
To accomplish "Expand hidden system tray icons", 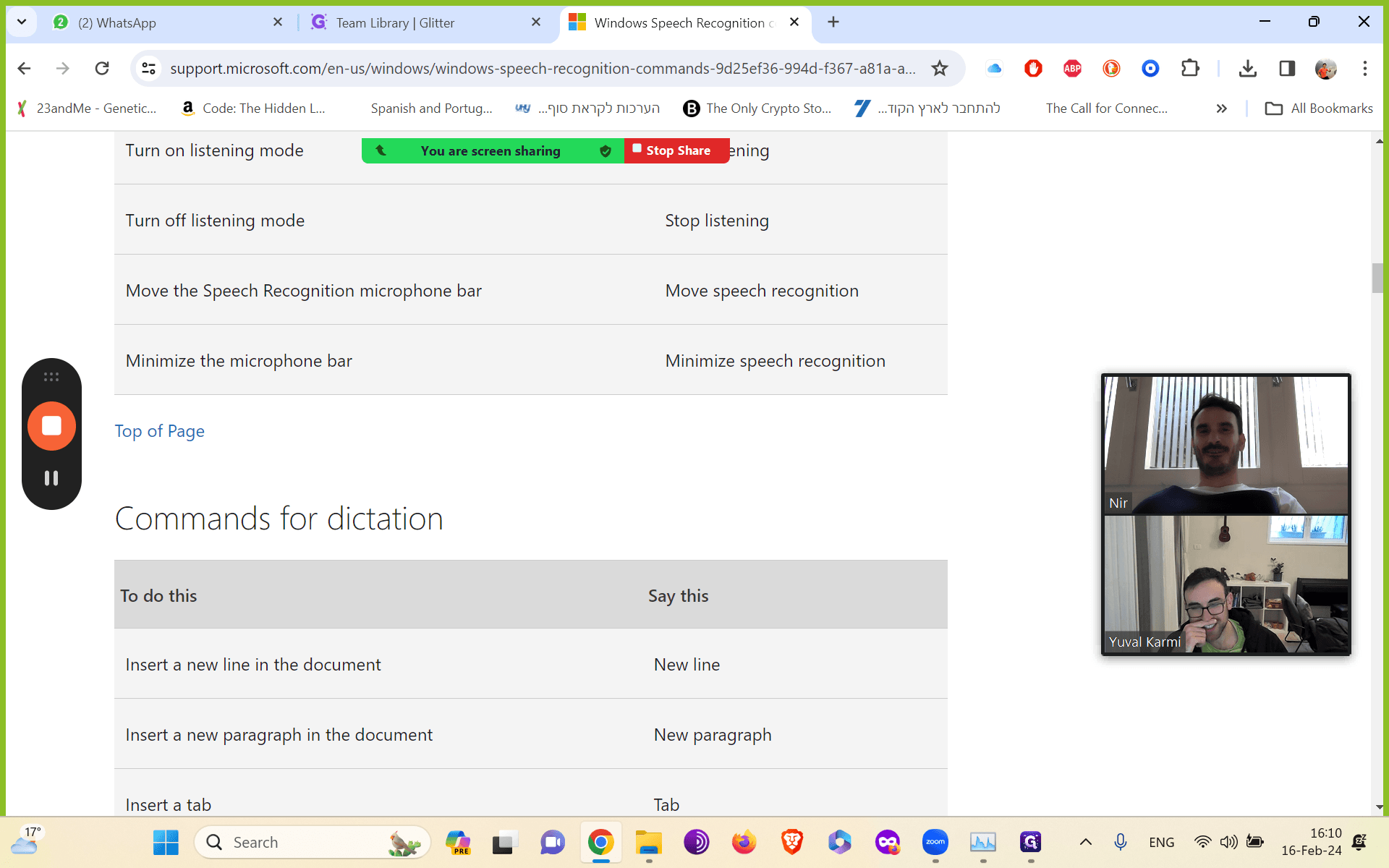I will (x=1085, y=842).
